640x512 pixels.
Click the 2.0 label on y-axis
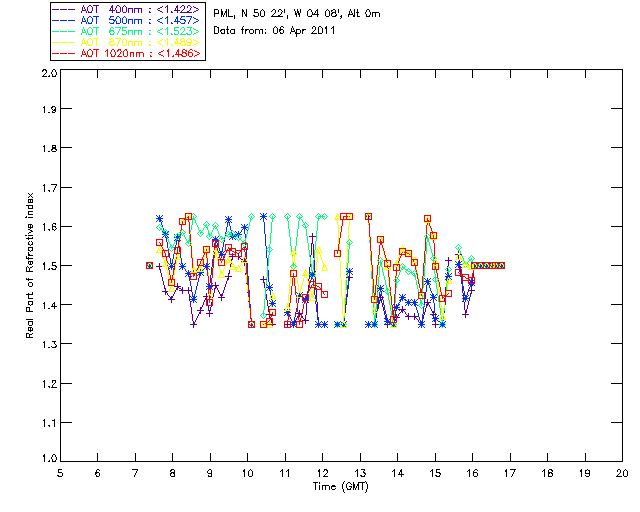(49, 73)
